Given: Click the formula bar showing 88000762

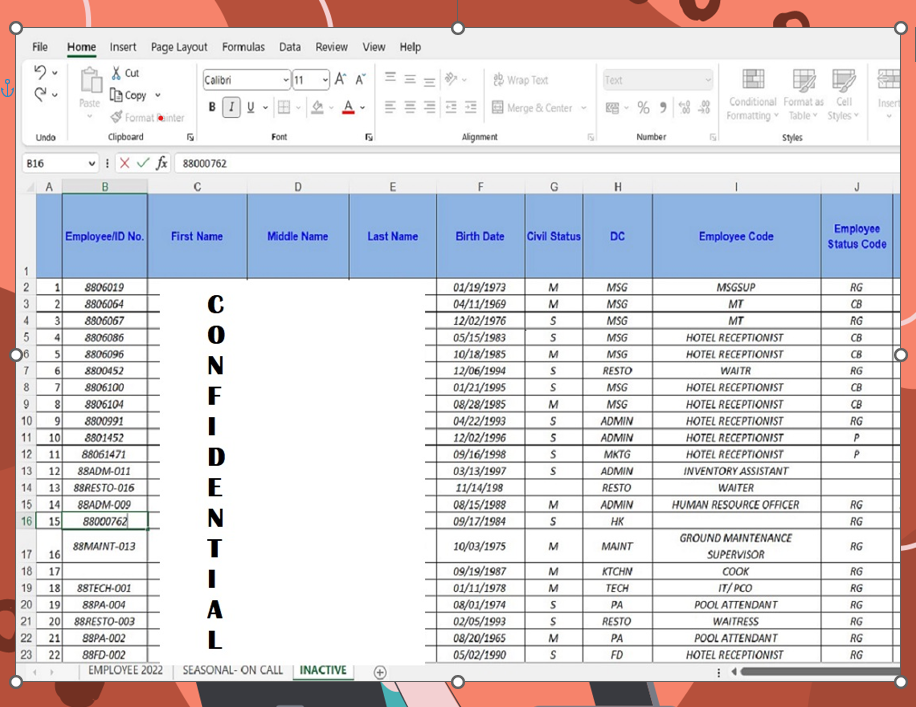Looking at the screenshot, I should pyautogui.click(x=537, y=163).
